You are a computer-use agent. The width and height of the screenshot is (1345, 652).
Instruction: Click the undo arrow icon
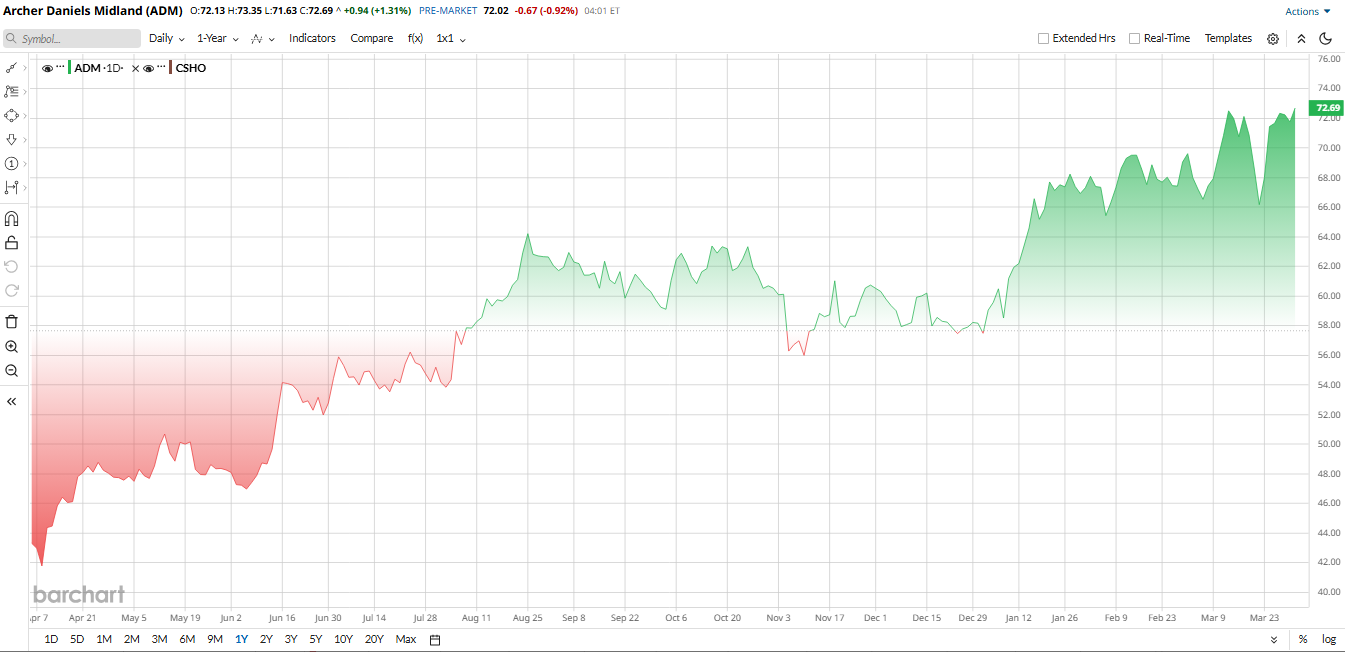click(11, 266)
